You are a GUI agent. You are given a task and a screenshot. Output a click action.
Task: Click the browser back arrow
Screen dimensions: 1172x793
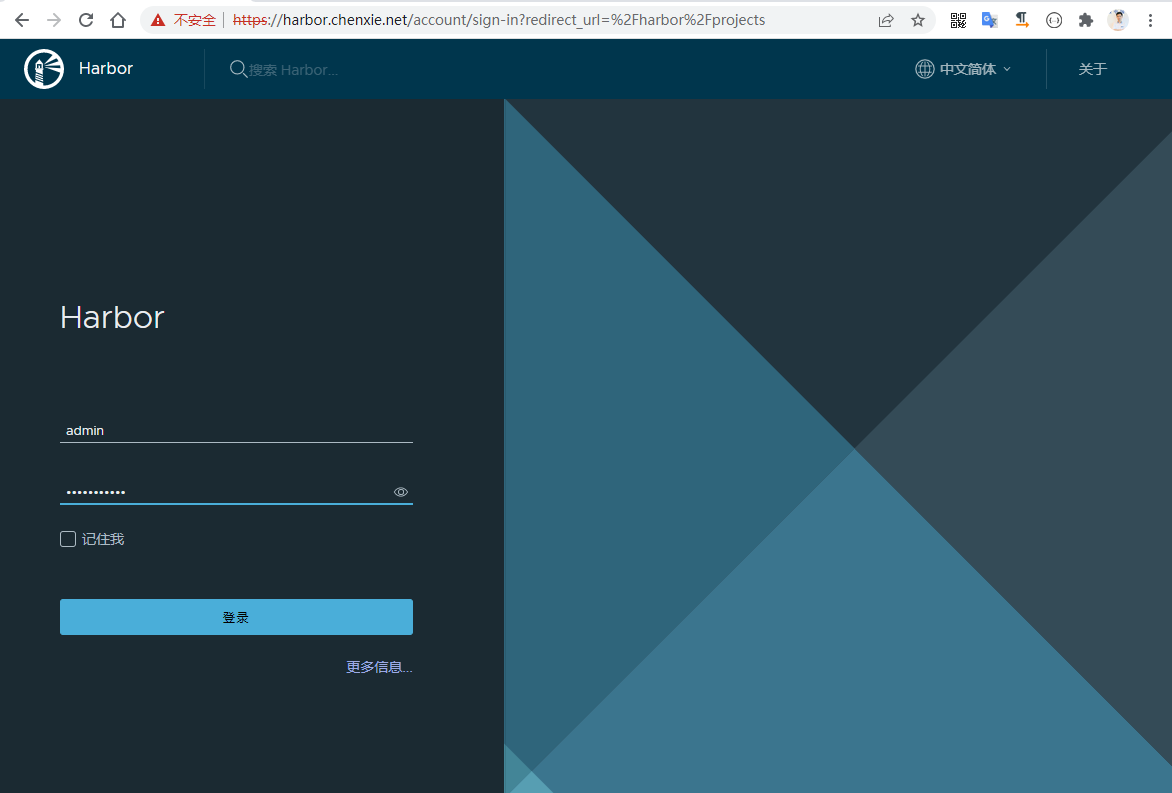22,20
